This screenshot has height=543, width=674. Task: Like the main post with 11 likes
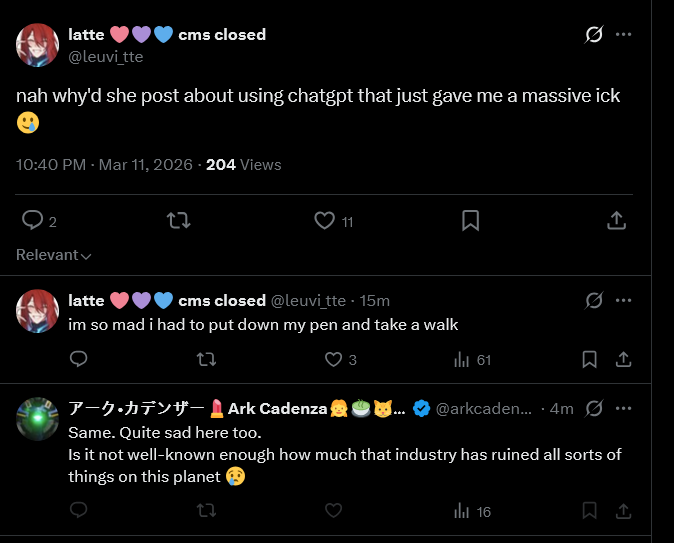tap(324, 221)
